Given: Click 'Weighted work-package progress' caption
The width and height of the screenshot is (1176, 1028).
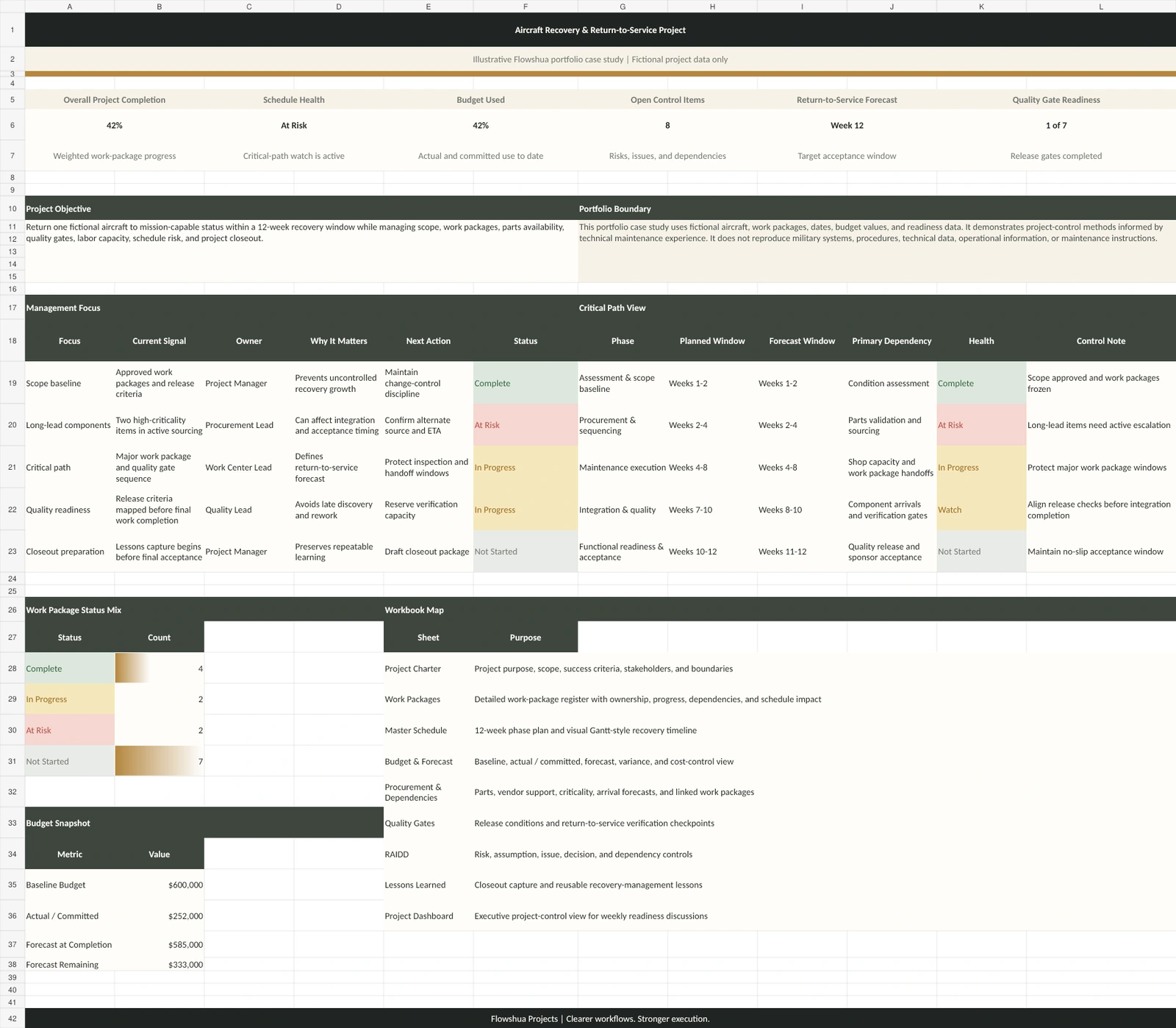Looking at the screenshot, I should 115,156.
